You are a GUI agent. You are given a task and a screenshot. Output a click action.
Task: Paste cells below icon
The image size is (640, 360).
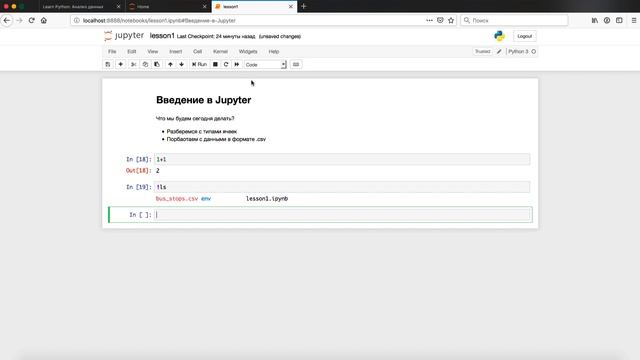pos(157,64)
